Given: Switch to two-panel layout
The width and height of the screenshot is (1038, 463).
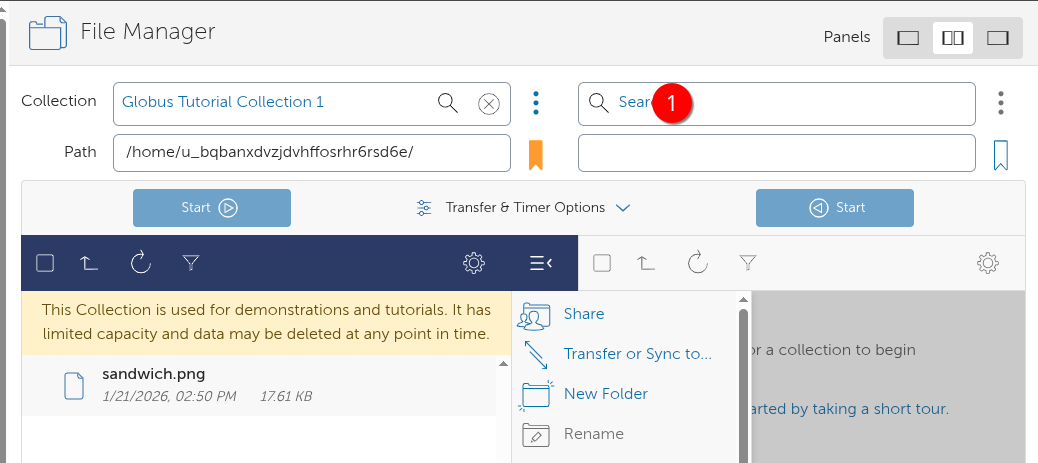Looking at the screenshot, I should (x=953, y=38).
